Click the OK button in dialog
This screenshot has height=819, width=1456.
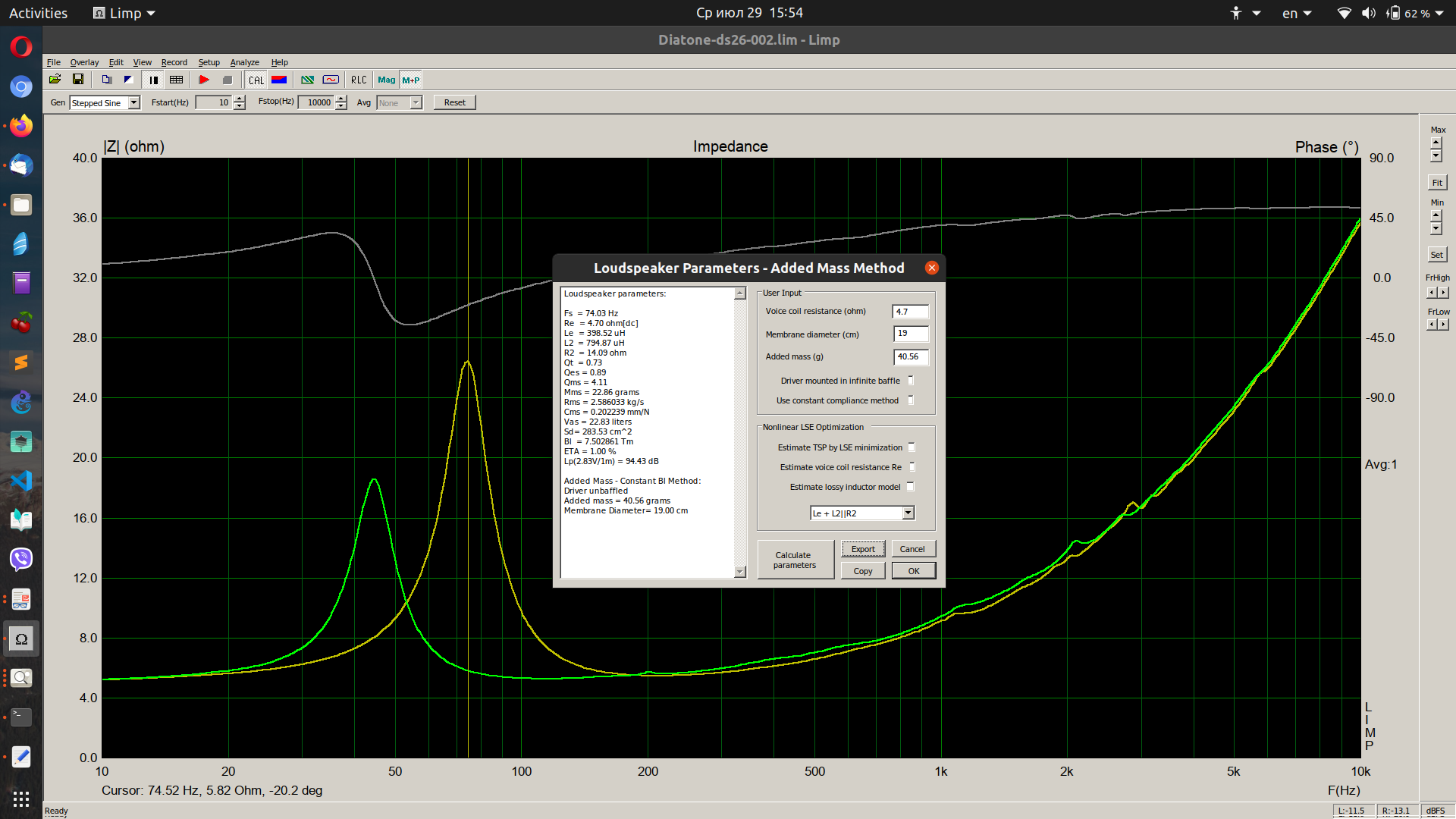click(x=914, y=571)
